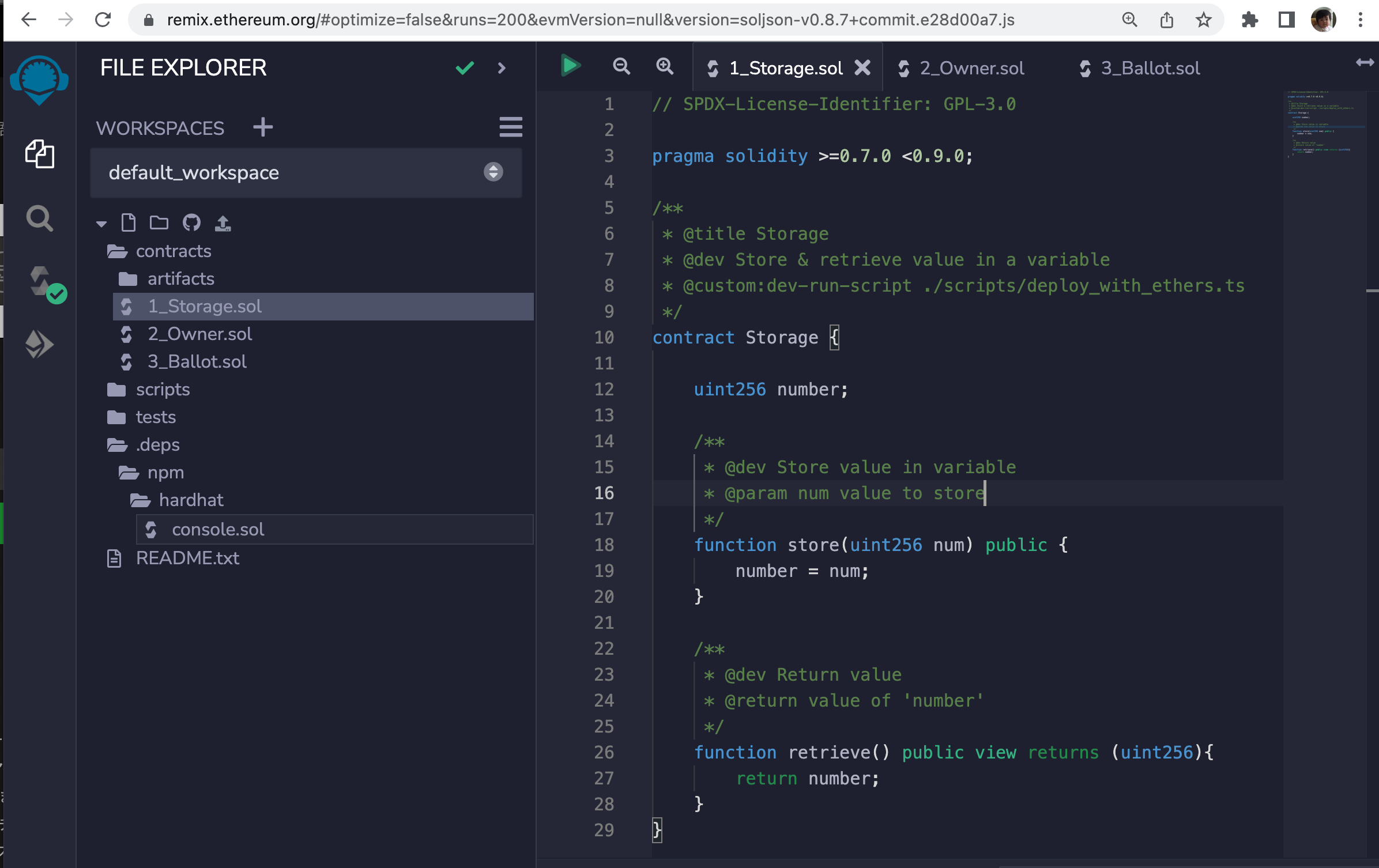Collapse the hardhat folder
The height and width of the screenshot is (868, 1379).
point(176,500)
